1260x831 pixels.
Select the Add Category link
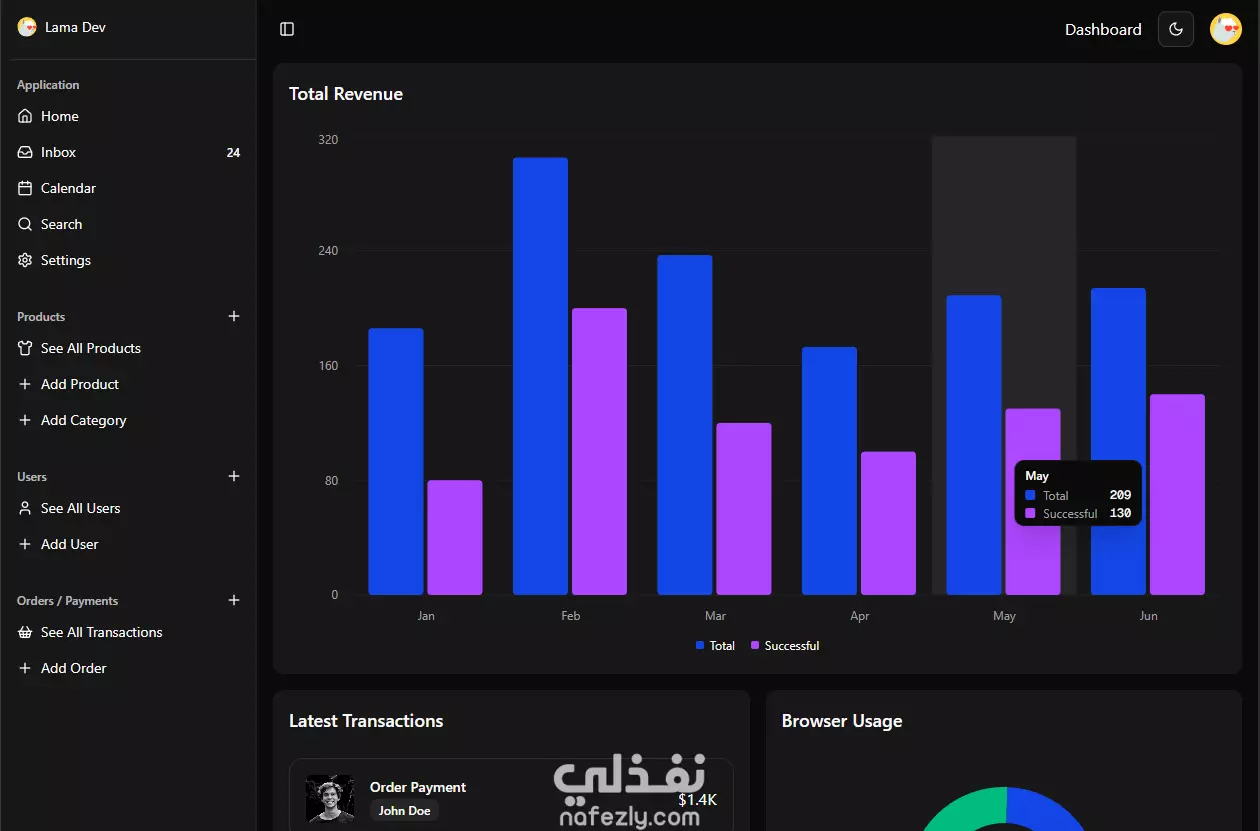pyautogui.click(x=129, y=420)
